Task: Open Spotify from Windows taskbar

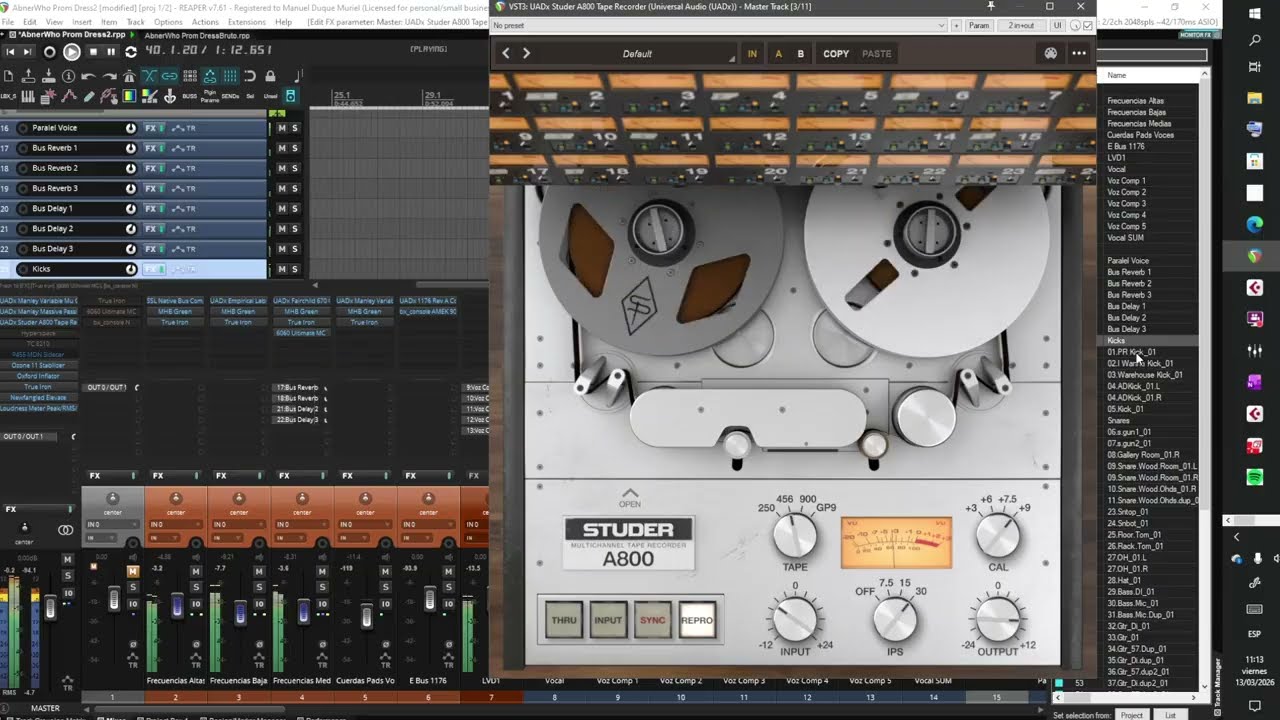Action: click(x=1255, y=478)
